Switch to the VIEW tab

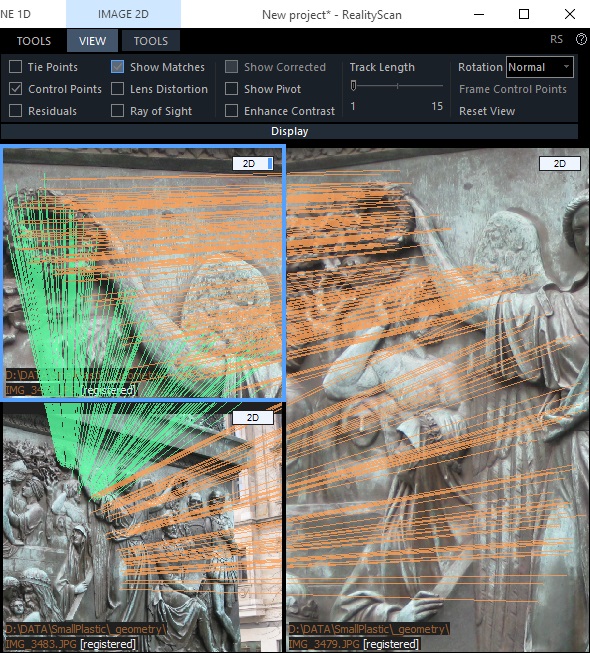[92, 41]
